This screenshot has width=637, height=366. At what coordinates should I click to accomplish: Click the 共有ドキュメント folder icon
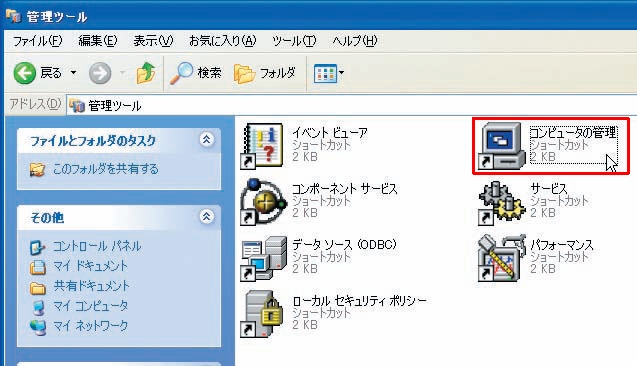pyautogui.click(x=38, y=287)
